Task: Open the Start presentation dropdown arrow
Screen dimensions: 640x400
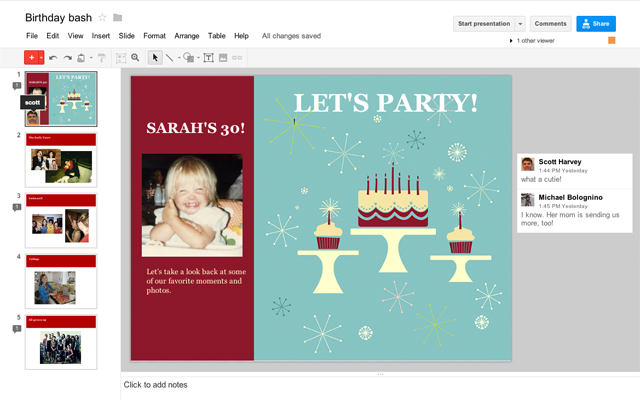Action: coord(520,24)
